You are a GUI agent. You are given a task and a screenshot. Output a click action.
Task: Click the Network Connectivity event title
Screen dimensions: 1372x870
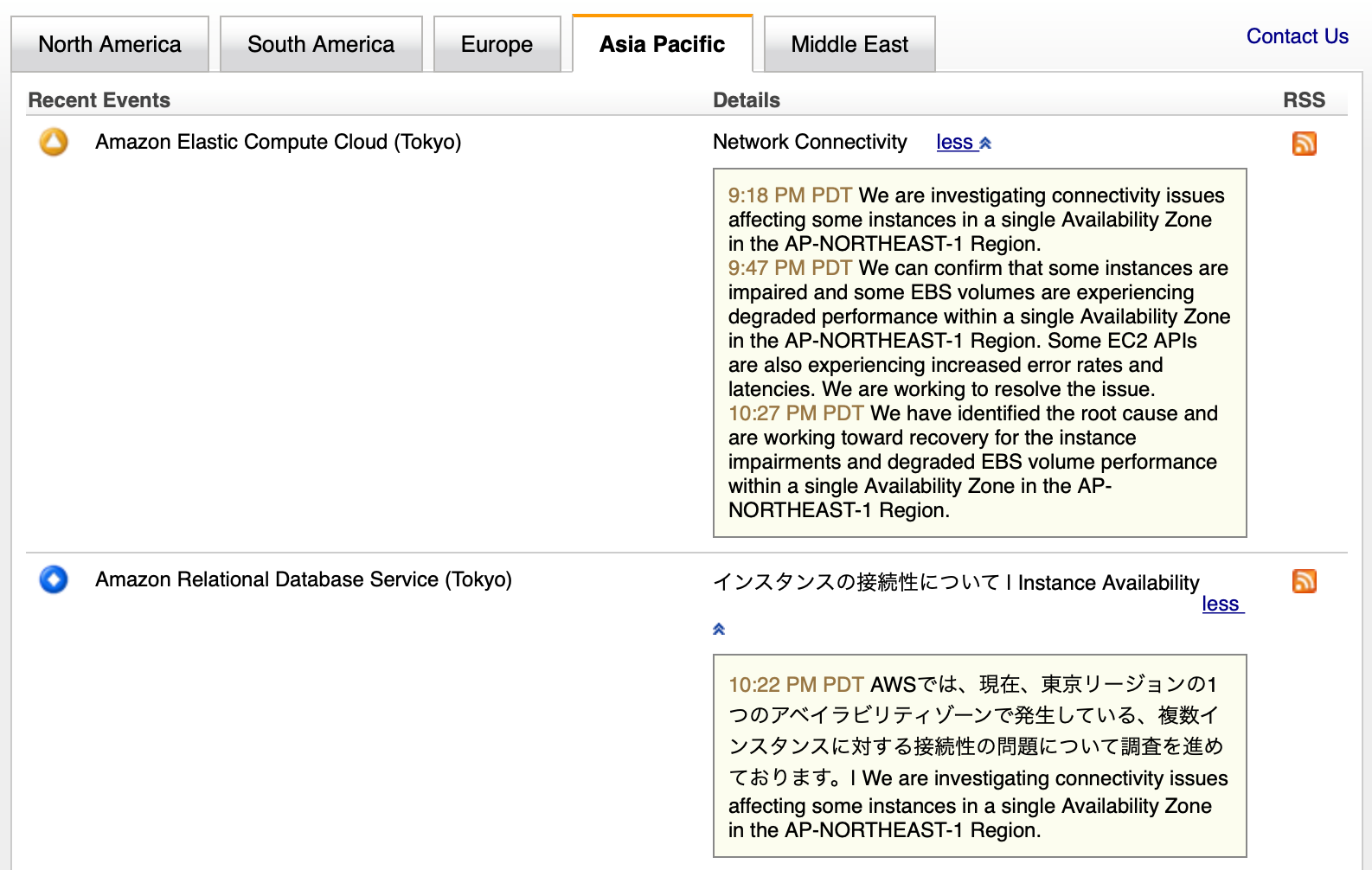pos(810,142)
